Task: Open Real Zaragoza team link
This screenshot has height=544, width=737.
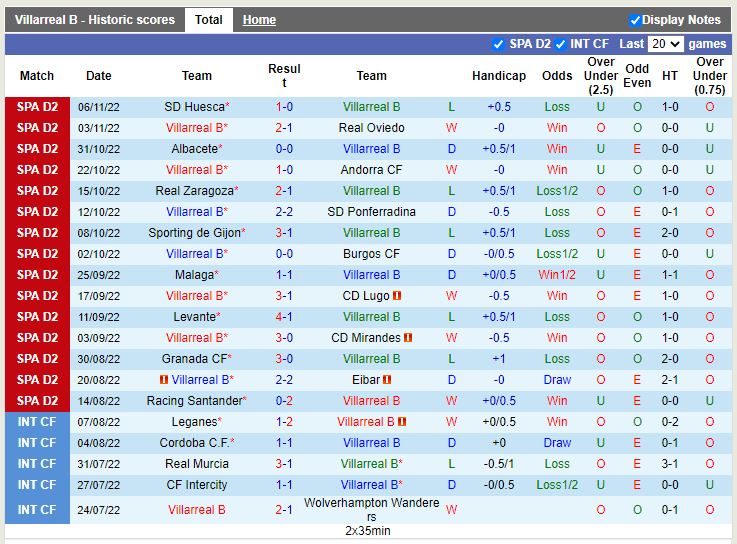Action: [x=195, y=191]
